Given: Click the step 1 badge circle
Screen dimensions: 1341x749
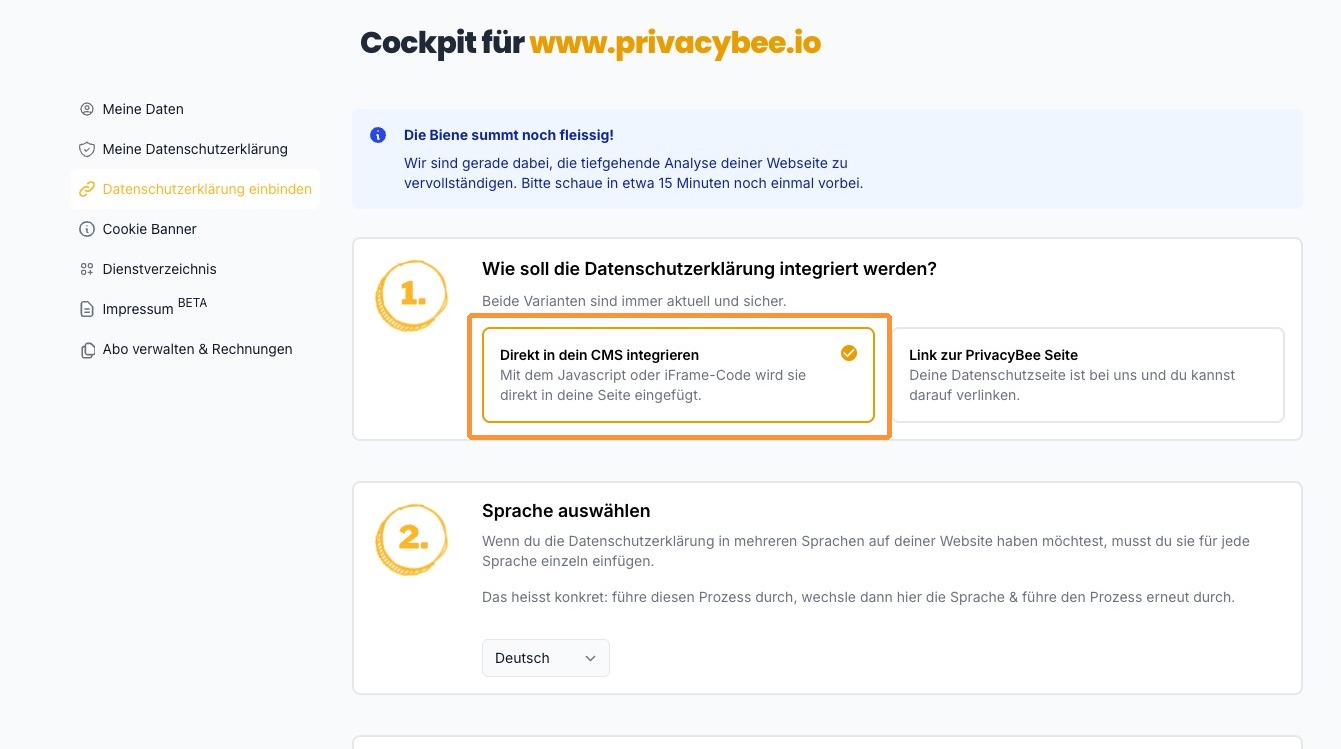Looking at the screenshot, I should point(411,296).
